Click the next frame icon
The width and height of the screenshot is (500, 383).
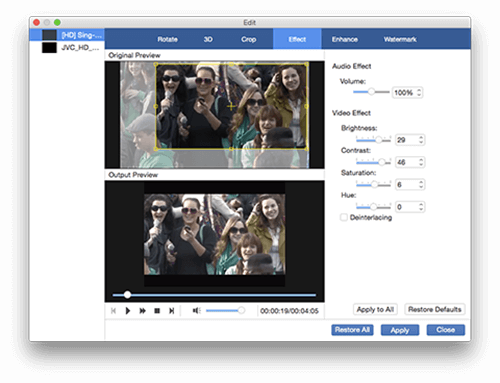click(x=171, y=311)
